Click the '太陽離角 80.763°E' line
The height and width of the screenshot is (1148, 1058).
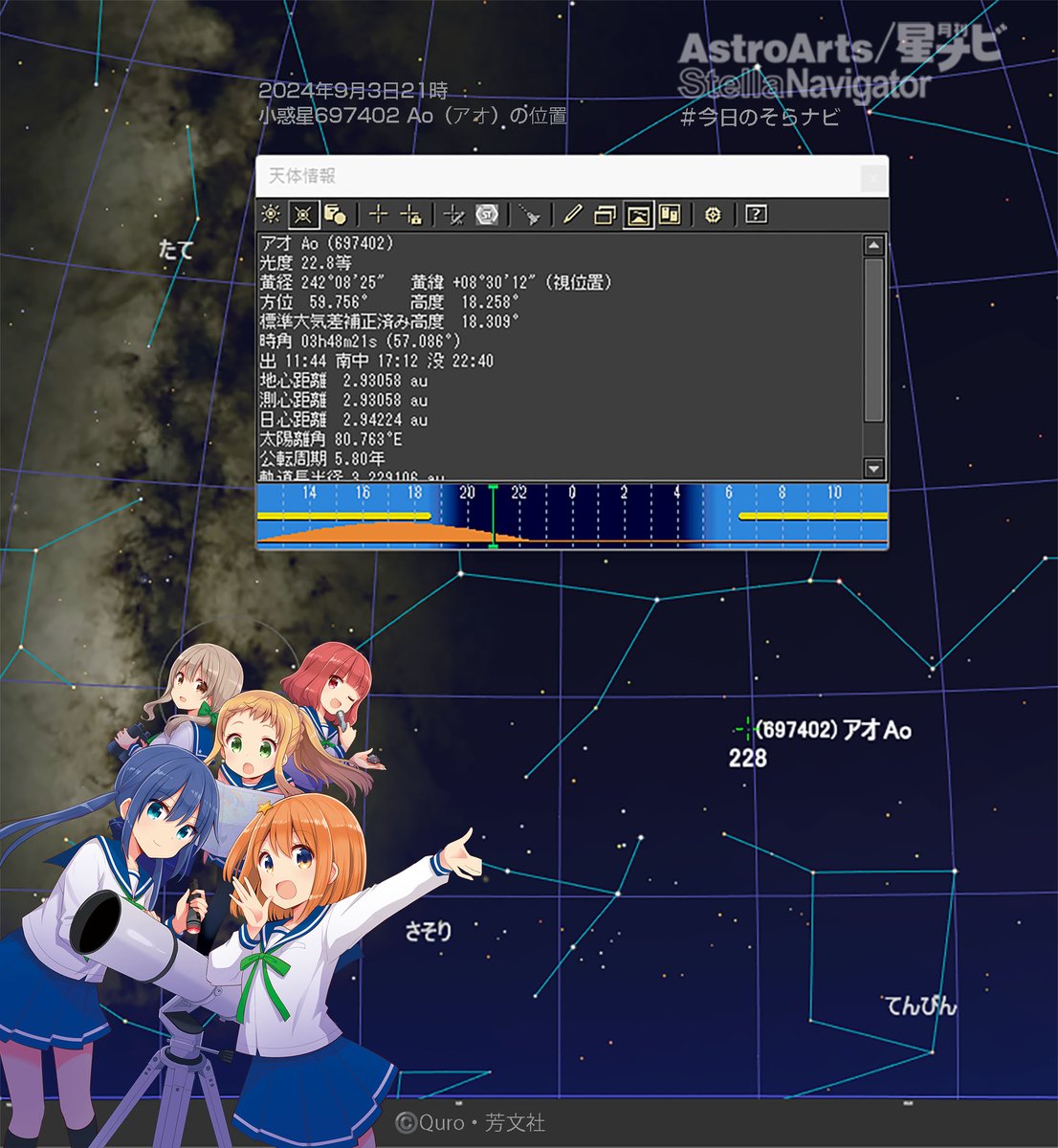point(331,439)
